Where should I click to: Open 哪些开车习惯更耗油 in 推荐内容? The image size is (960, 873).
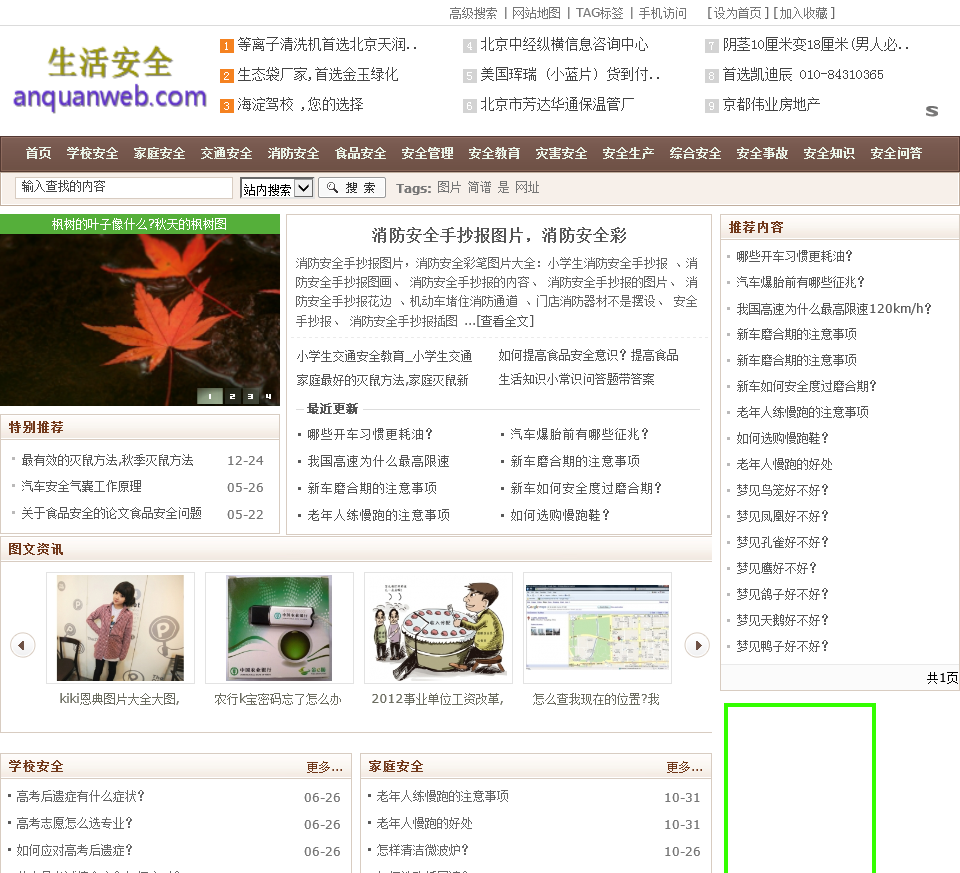click(794, 256)
